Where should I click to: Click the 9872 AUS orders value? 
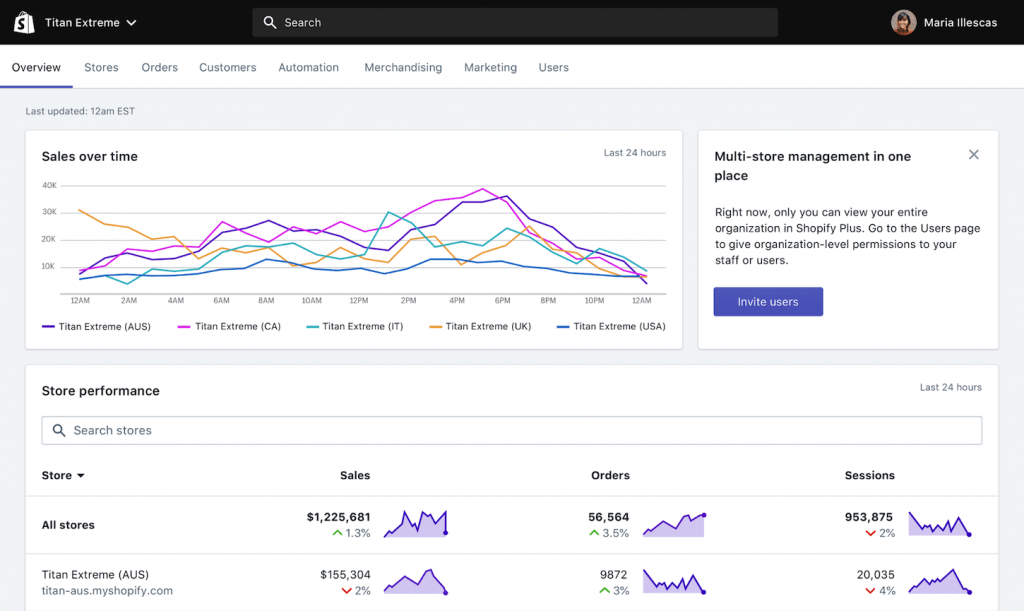click(x=613, y=574)
